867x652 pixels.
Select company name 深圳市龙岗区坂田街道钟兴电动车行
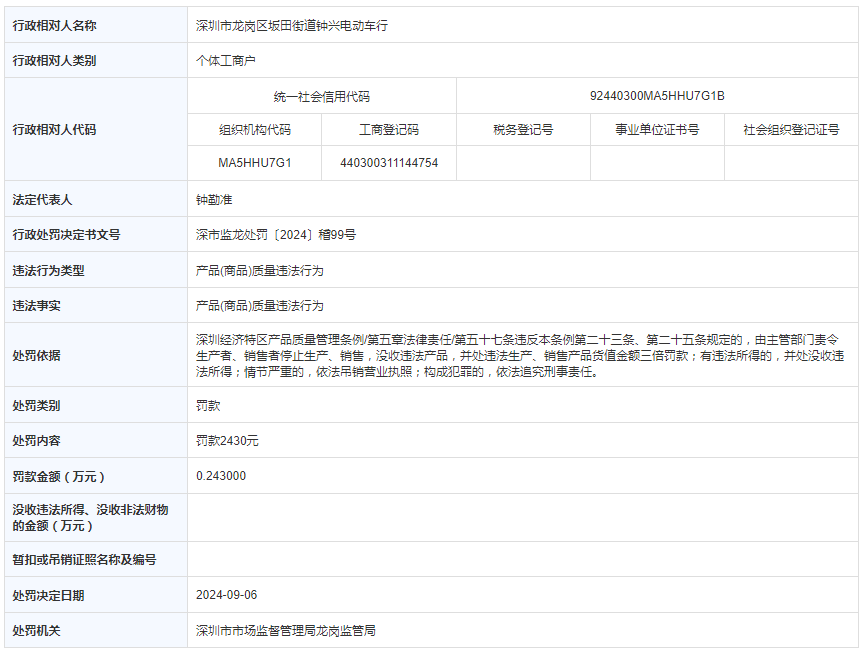292,25
